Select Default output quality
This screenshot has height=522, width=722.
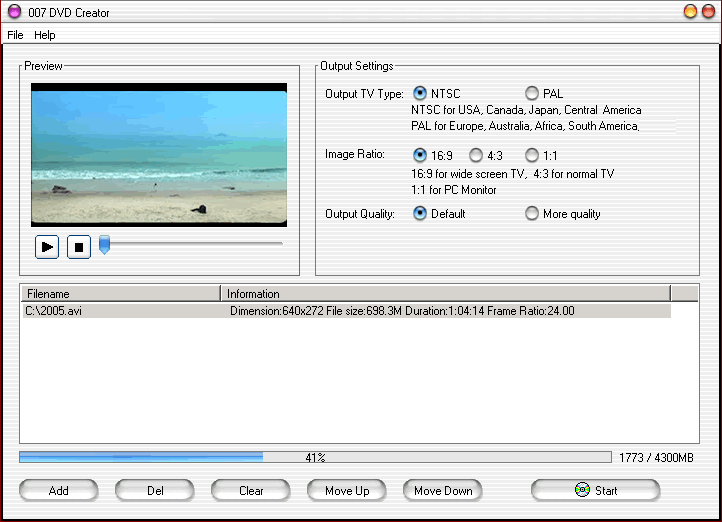click(419, 214)
